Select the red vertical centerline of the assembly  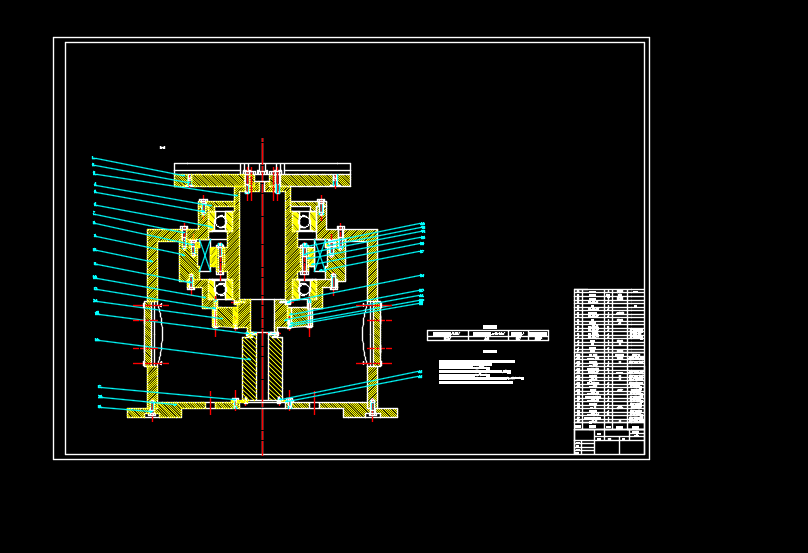[x=262, y=296]
